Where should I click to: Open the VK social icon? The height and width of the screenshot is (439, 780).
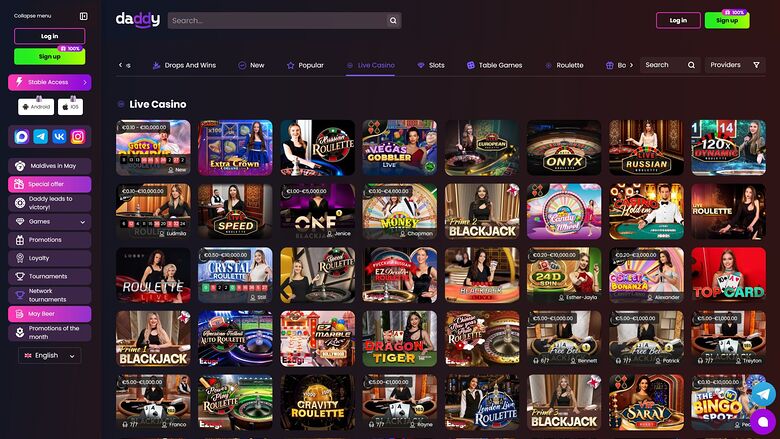pos(59,136)
